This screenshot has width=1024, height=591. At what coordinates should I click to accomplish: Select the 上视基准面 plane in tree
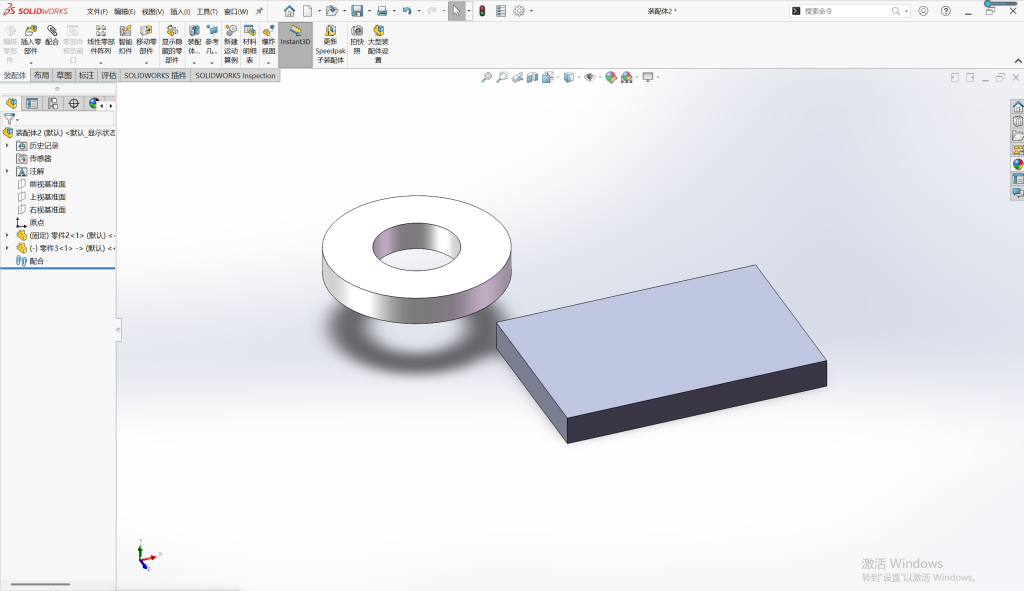47,197
